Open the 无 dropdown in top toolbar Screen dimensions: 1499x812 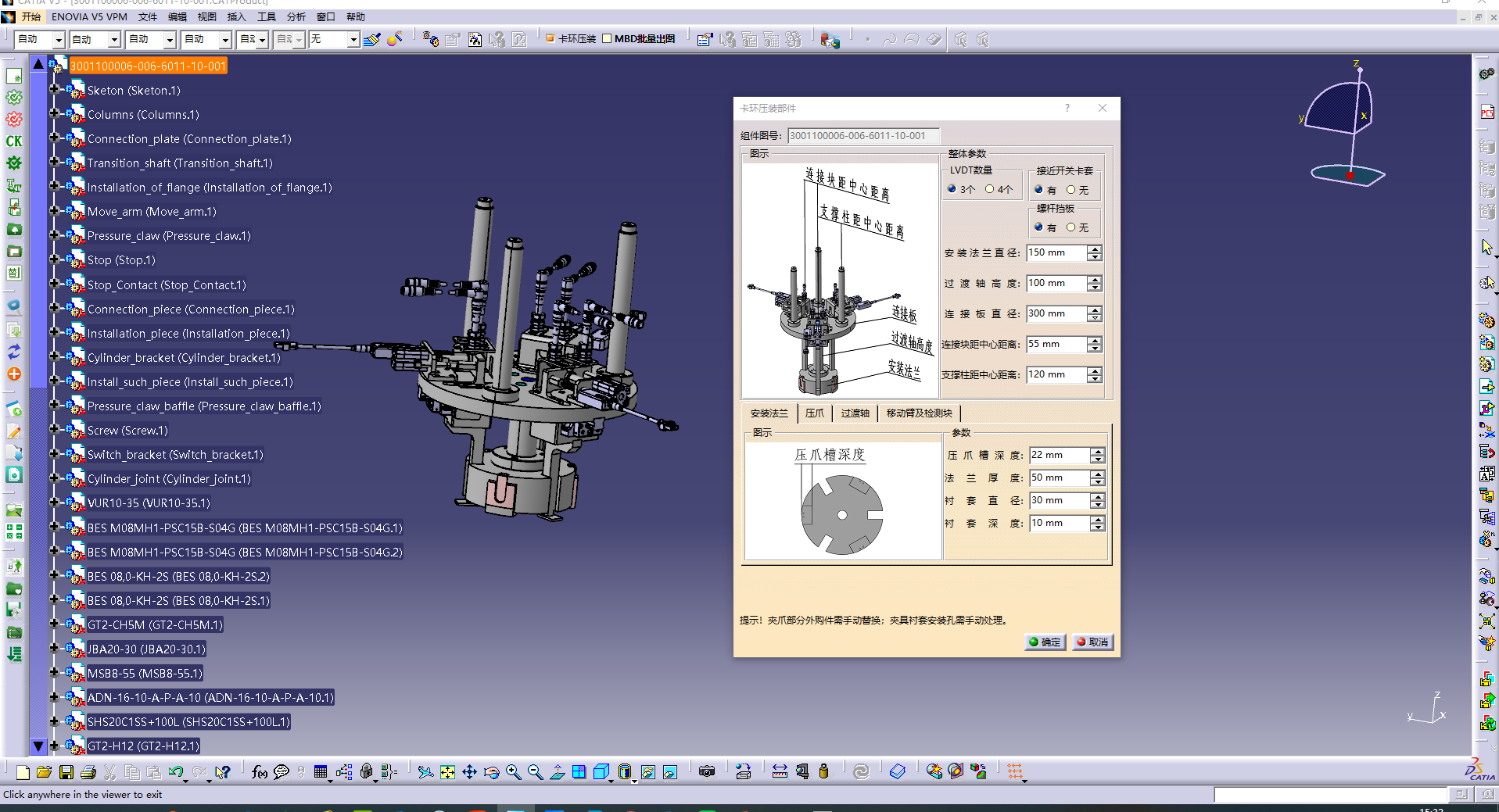point(353,39)
